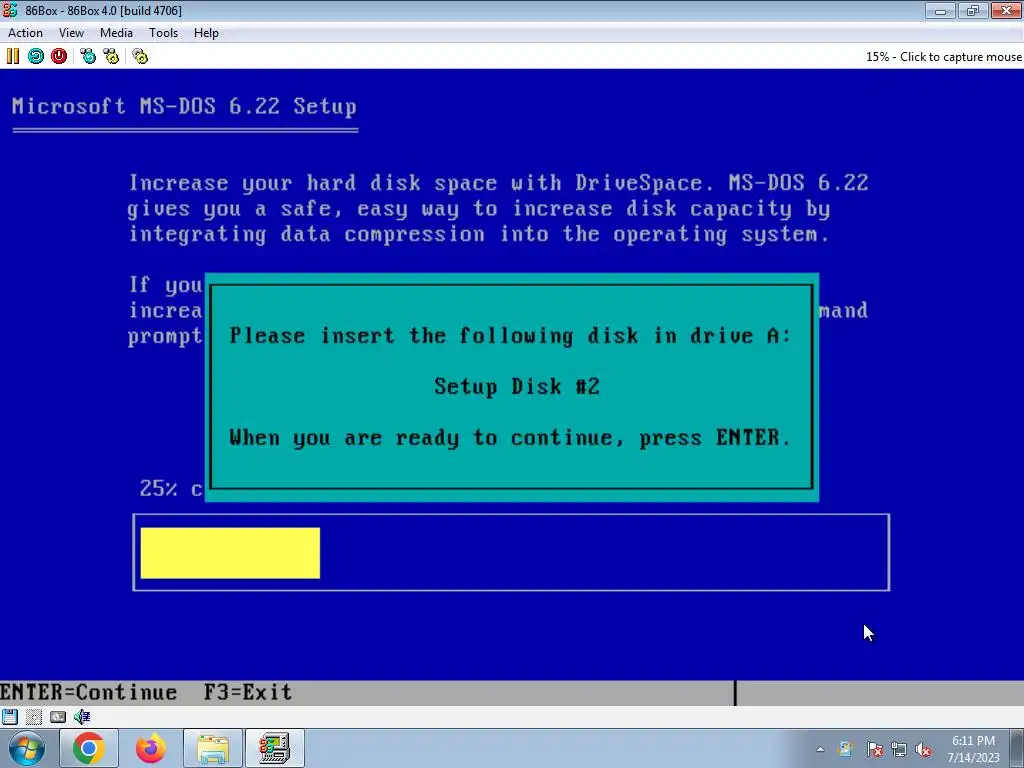Open Windows Explorer from the taskbar

pos(213,748)
